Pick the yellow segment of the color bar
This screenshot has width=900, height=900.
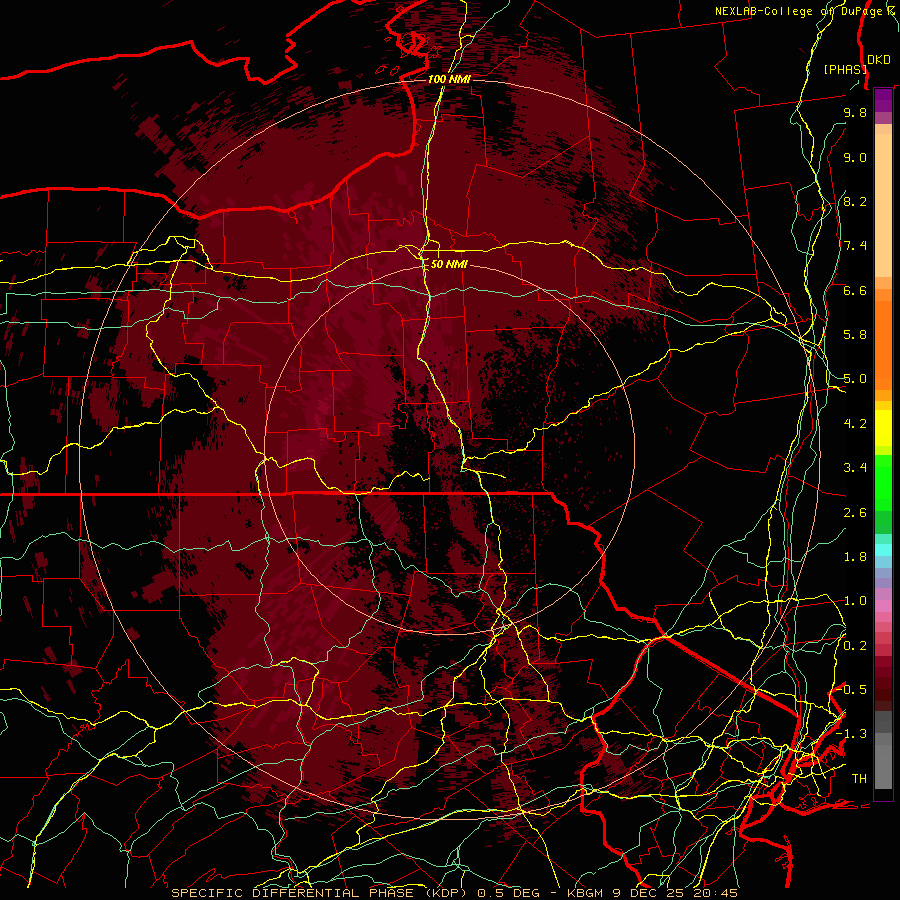883,428
